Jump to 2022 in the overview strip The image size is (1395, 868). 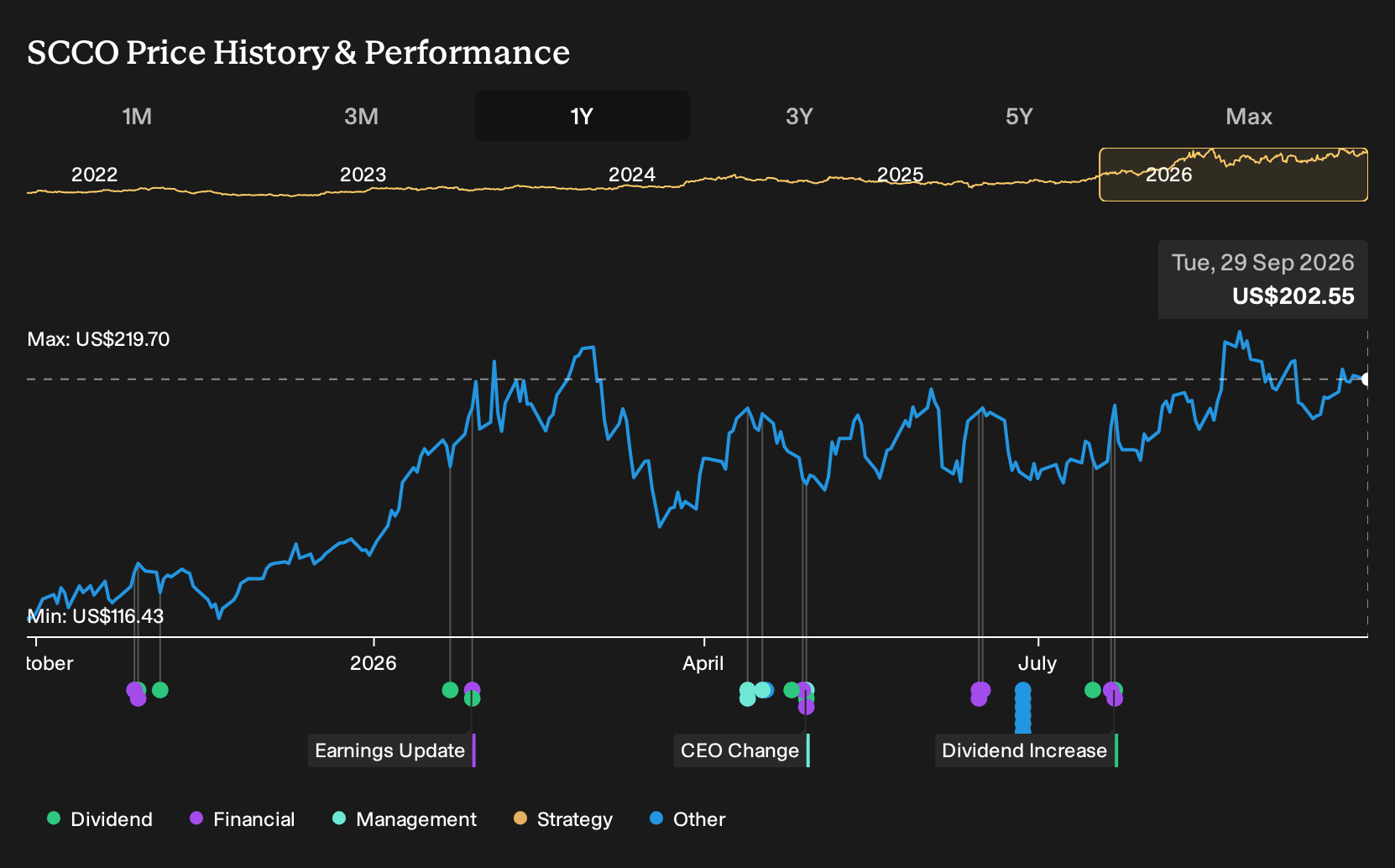click(94, 175)
